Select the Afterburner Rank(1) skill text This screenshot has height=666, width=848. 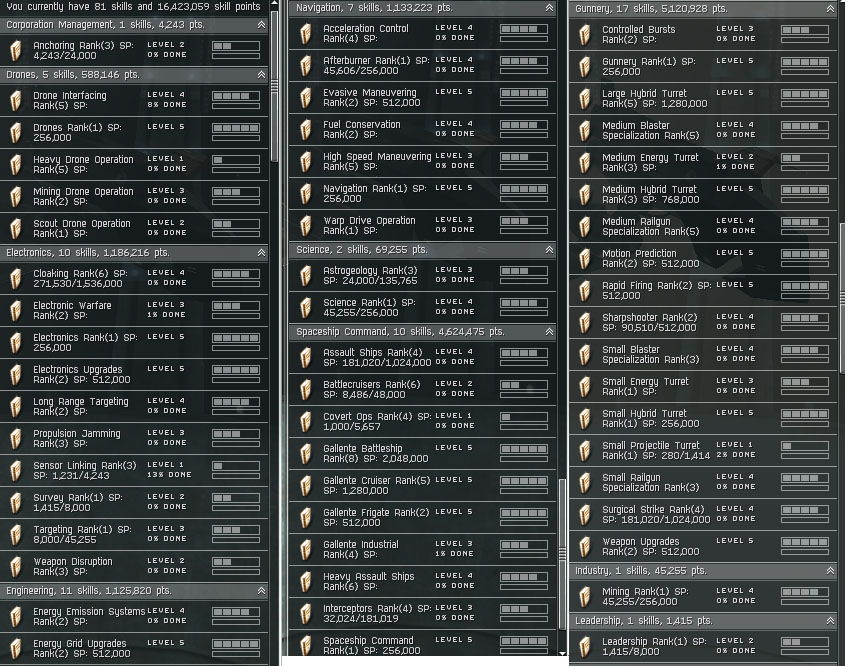coord(376,65)
